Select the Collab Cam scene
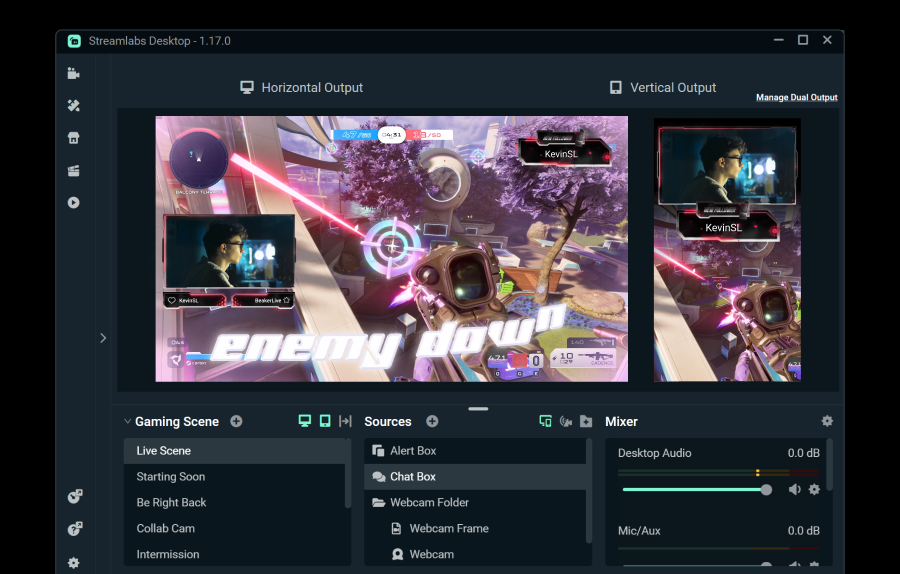The image size is (900, 574). [234, 528]
